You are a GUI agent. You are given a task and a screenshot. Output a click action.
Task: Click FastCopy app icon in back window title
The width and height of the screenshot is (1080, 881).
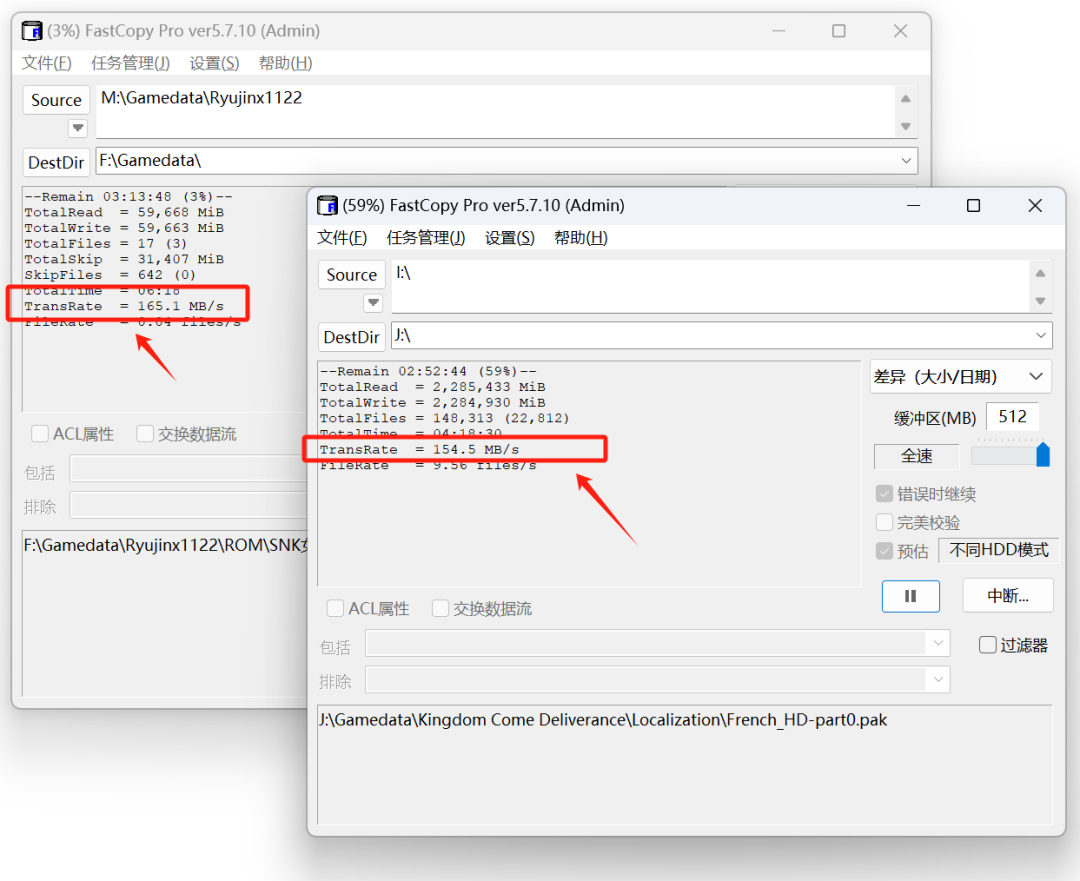(x=32, y=31)
